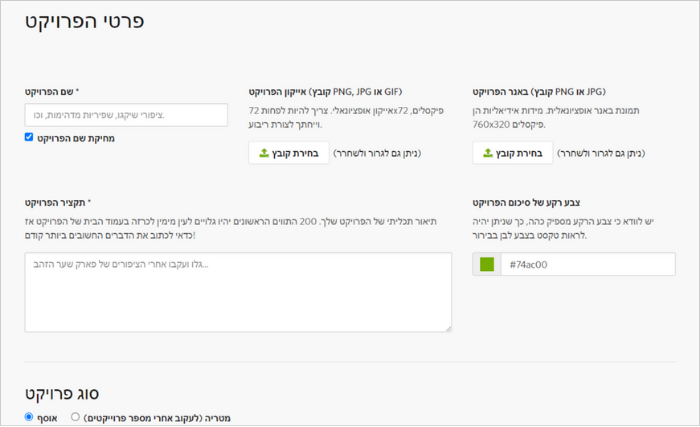Click the פרטי הפרויקט heading
The image size is (700, 427).
point(84,21)
